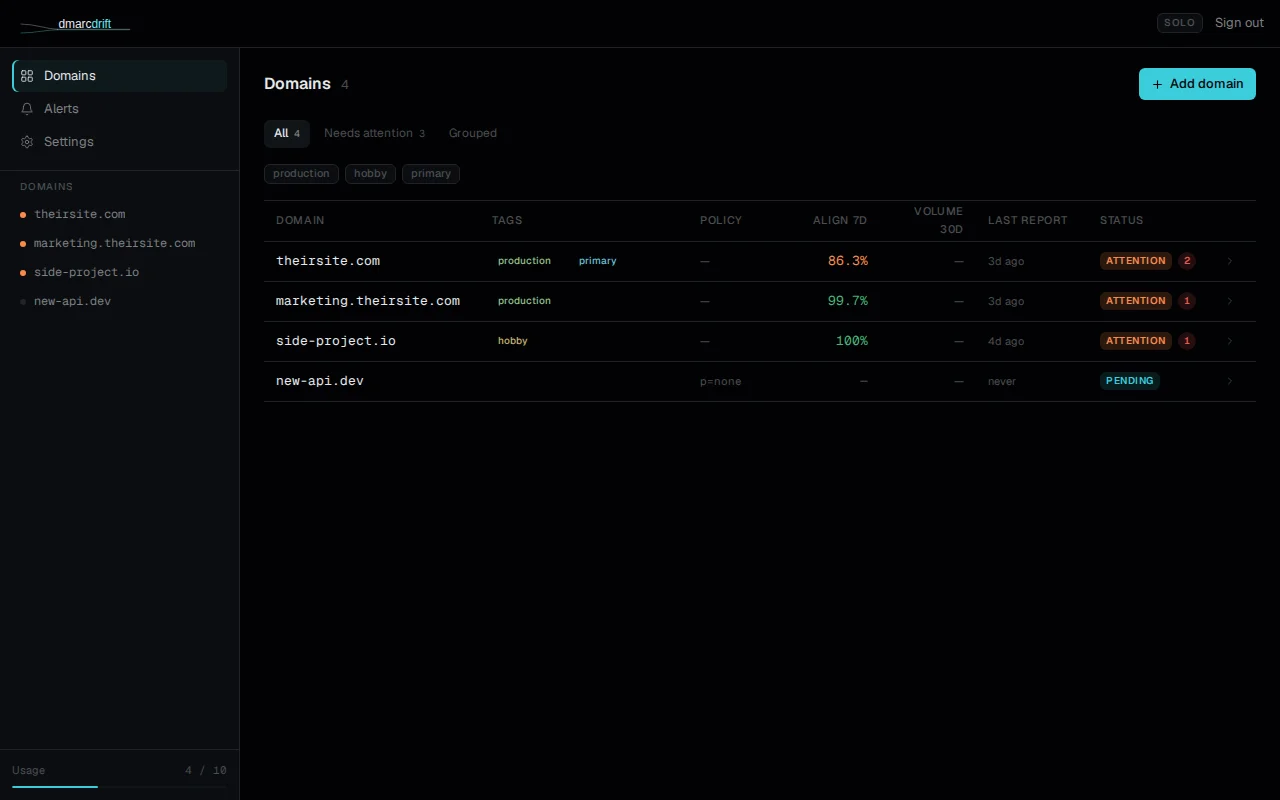This screenshot has width=1280, height=800.
Task: Select theirsite.com in sidebar list
Action: click(120, 214)
